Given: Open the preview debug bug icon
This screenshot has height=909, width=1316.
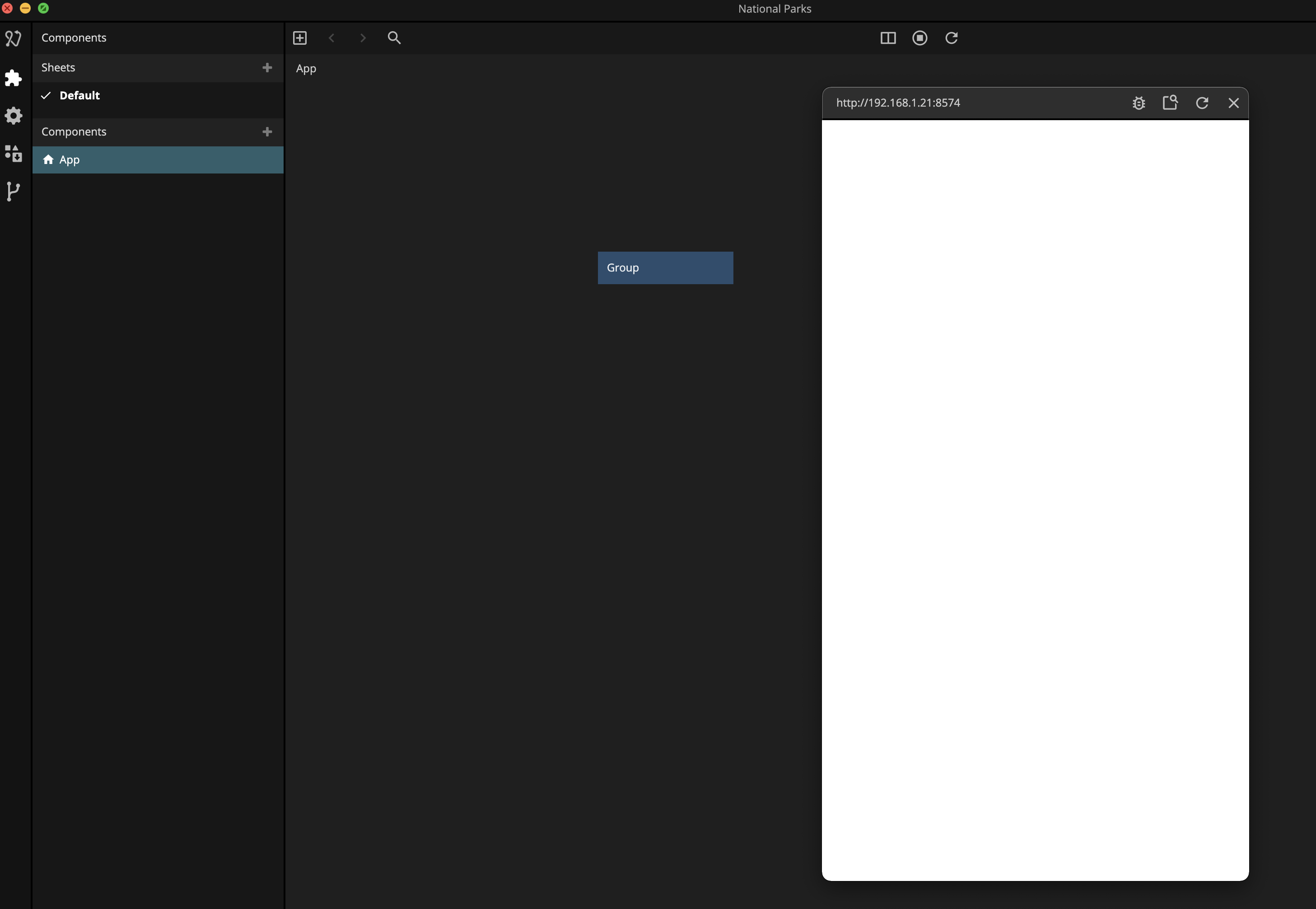Looking at the screenshot, I should click(x=1139, y=103).
